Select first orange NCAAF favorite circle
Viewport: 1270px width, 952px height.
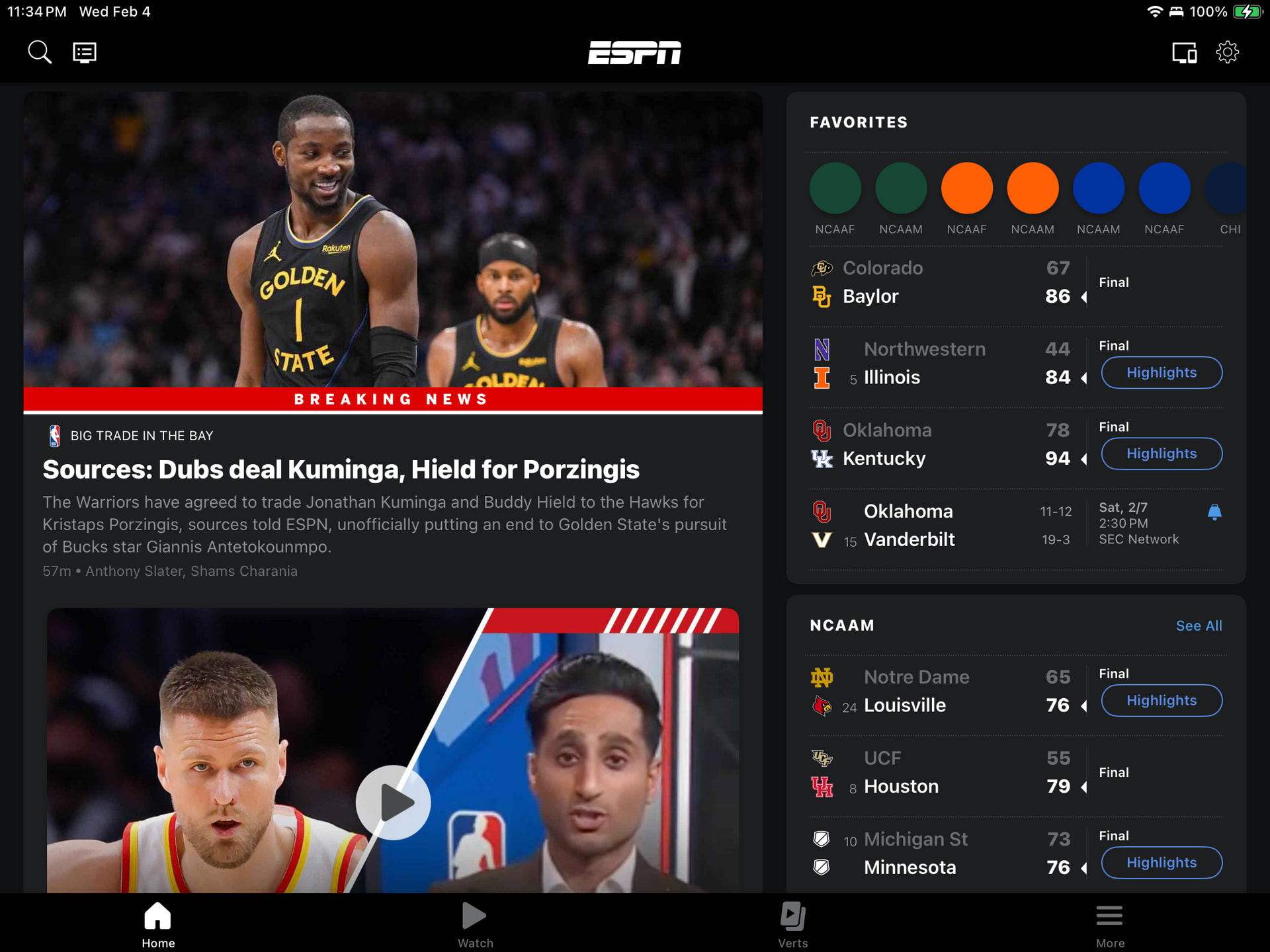pos(966,189)
